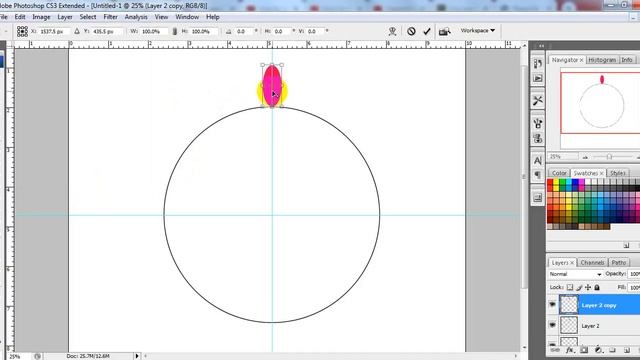
Task: Cancel the transform with the circle-slash icon
Action: [x=411, y=31]
